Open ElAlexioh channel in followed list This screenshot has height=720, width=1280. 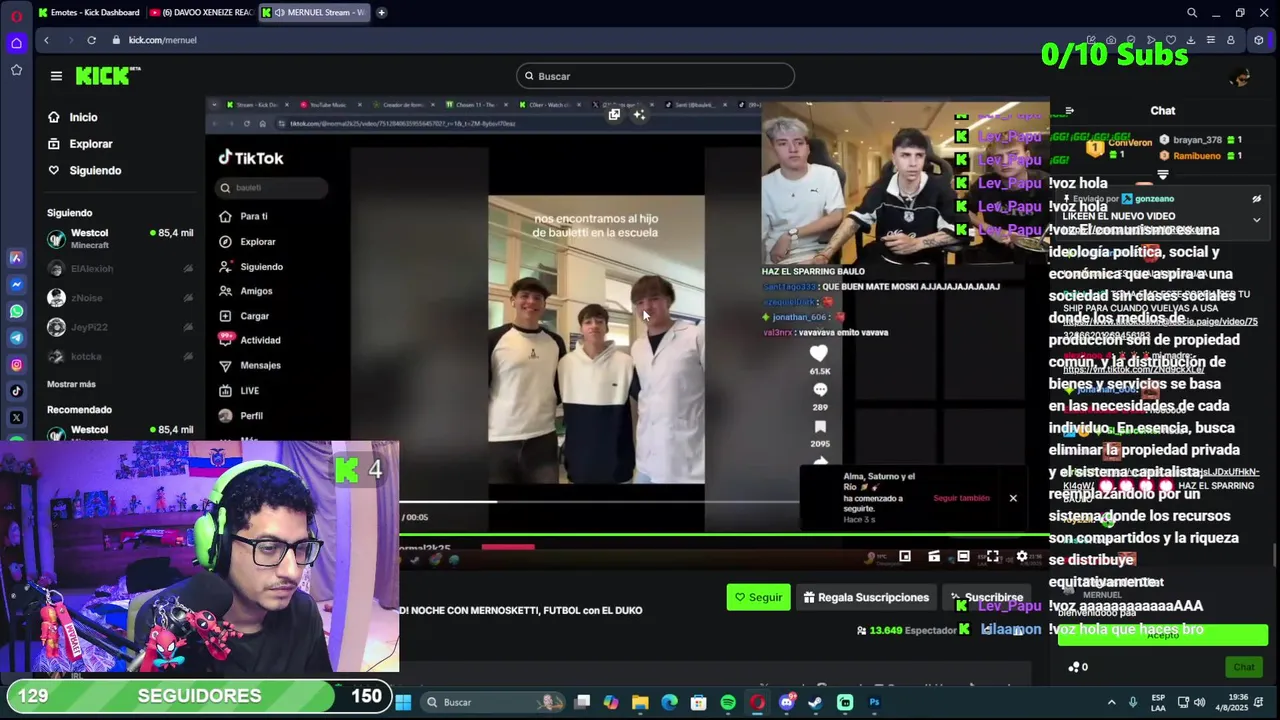point(120,268)
